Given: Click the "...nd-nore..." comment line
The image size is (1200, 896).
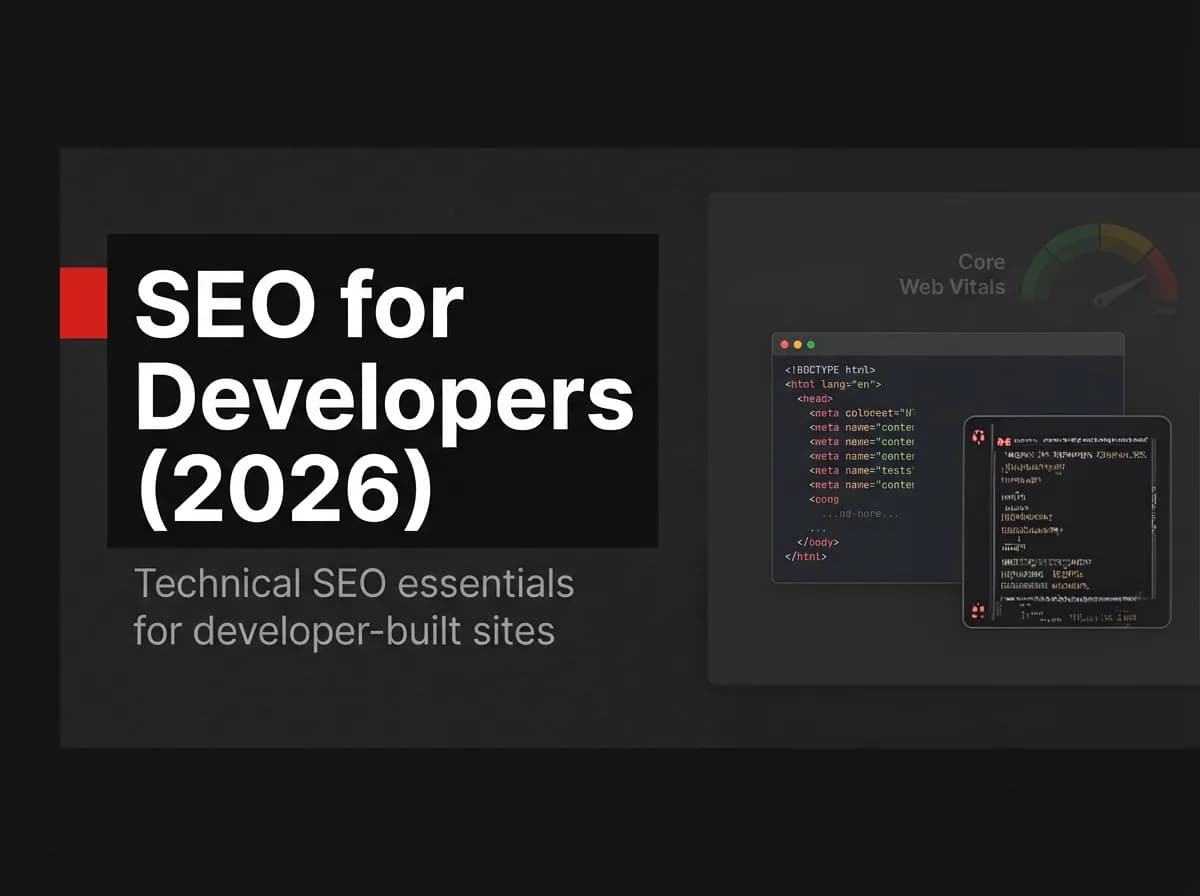Looking at the screenshot, I should coord(860,513).
